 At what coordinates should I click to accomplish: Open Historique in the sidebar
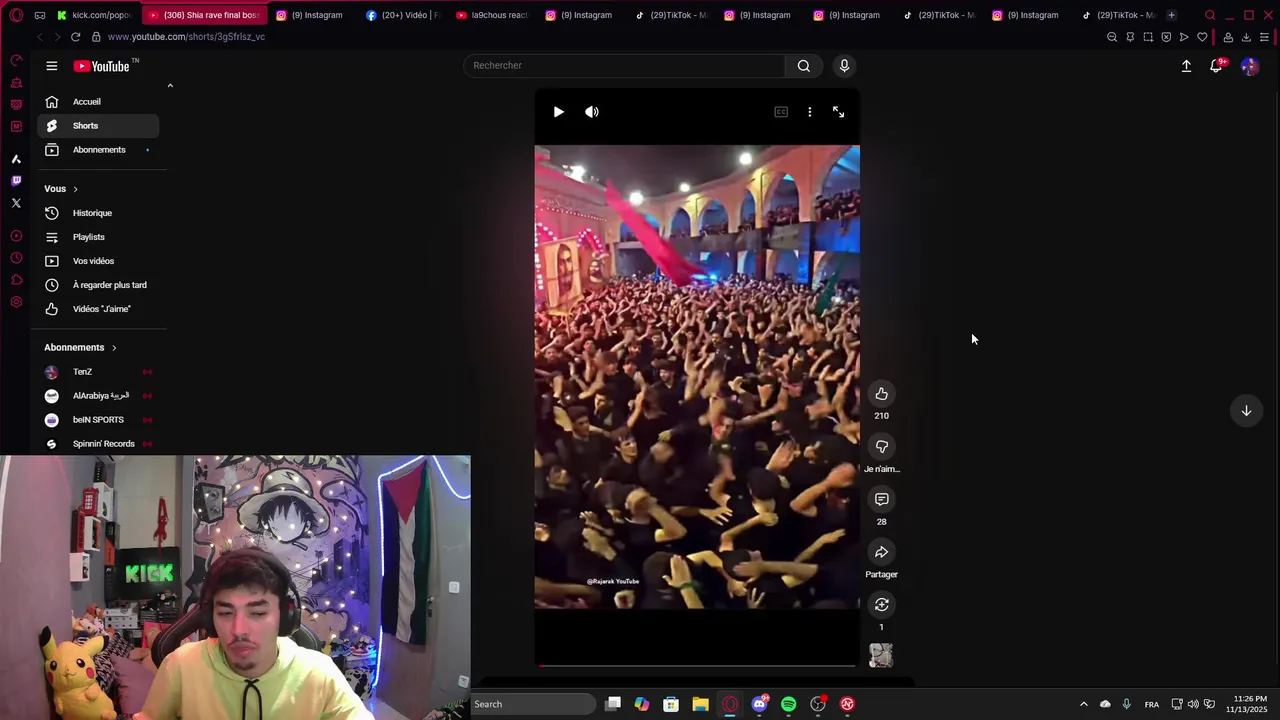(98, 213)
